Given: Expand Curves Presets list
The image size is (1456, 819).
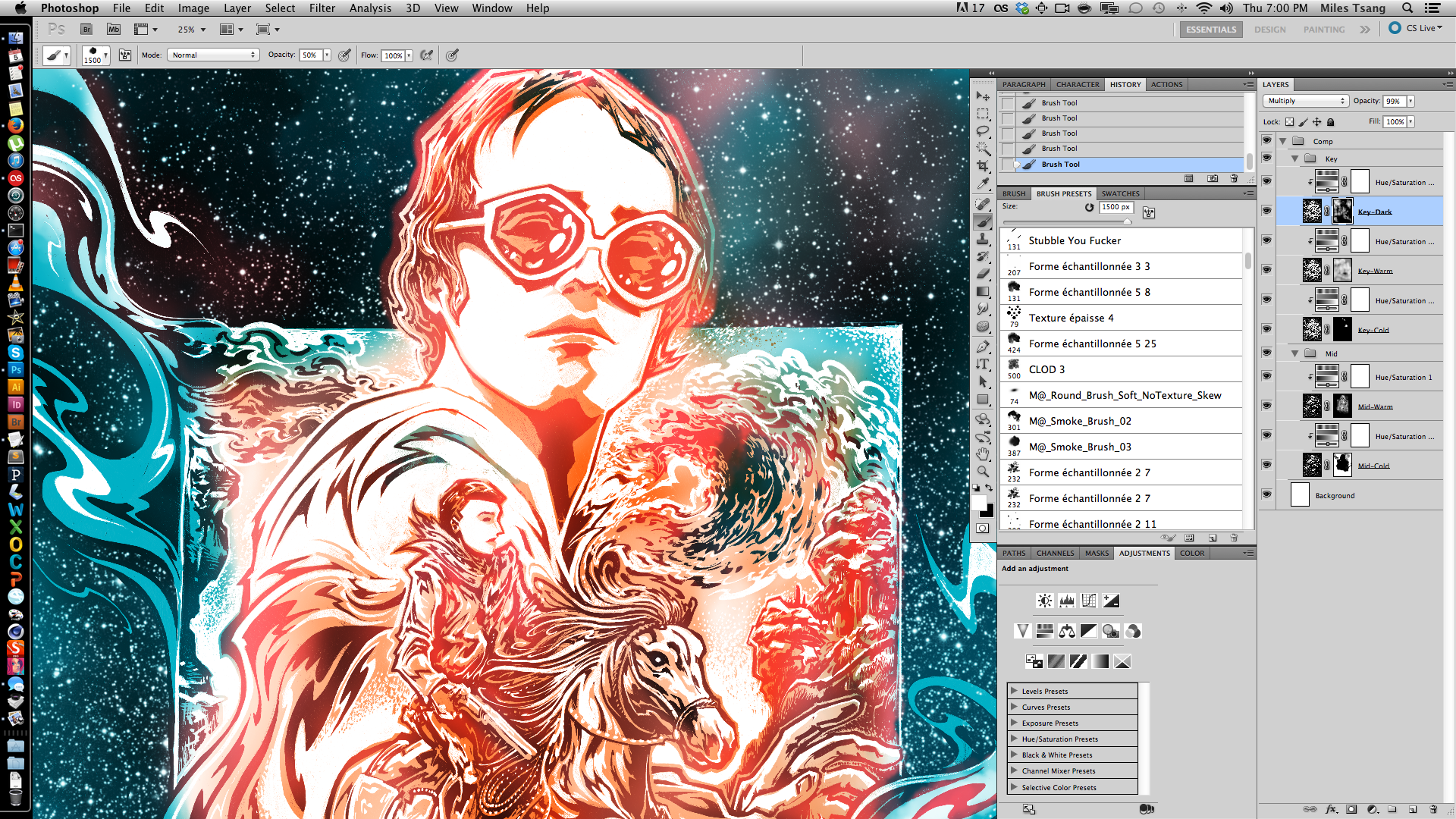Looking at the screenshot, I should point(1014,707).
